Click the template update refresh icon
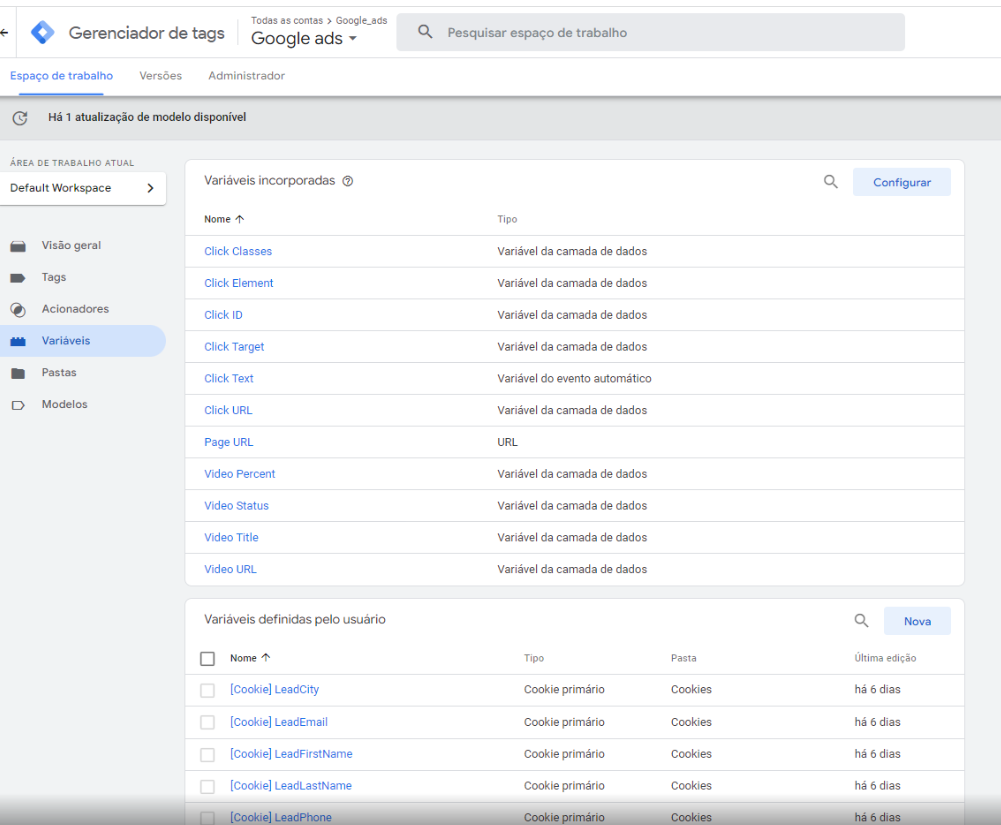 tap(20, 117)
